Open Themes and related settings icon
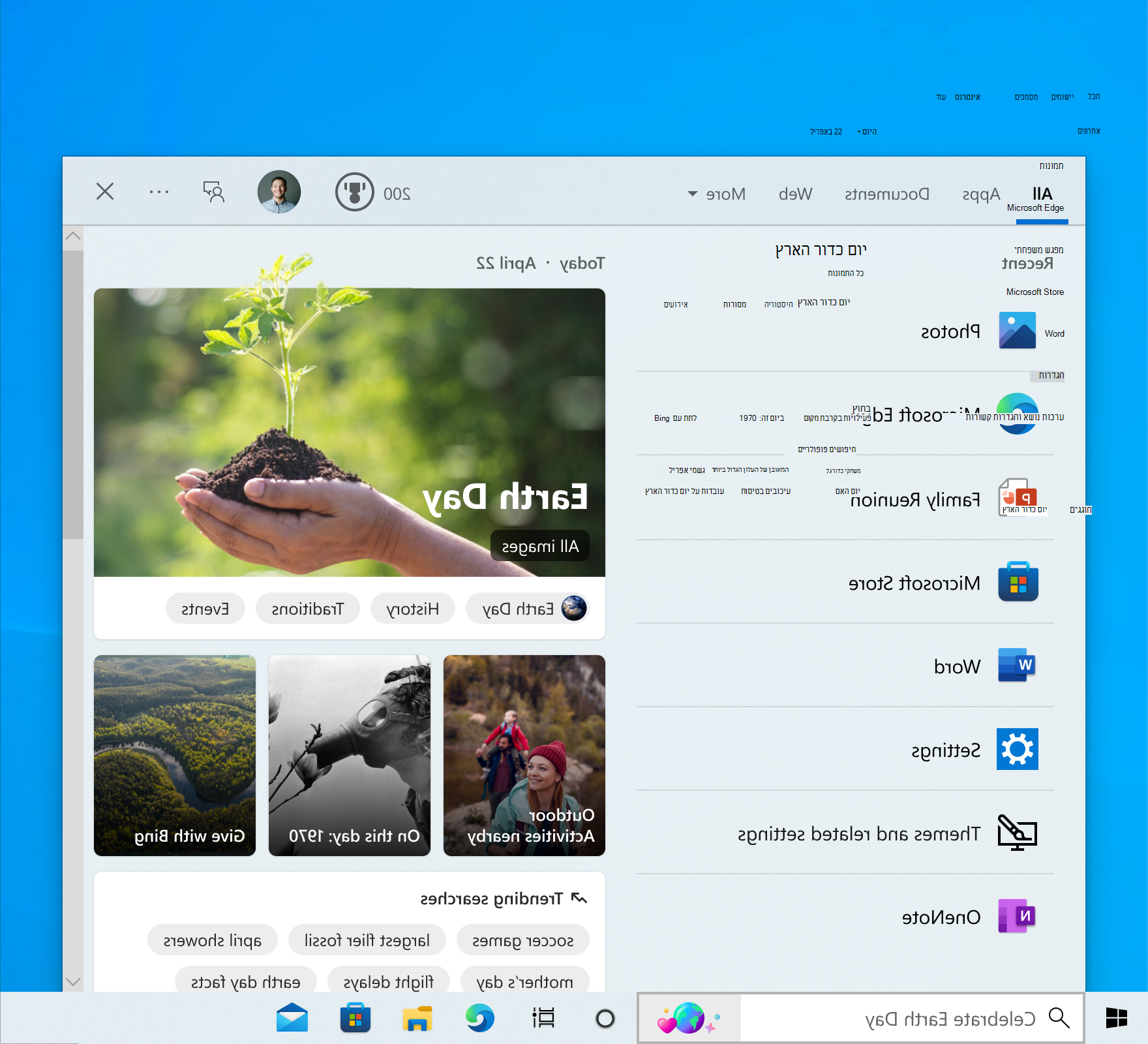 (x=1018, y=833)
